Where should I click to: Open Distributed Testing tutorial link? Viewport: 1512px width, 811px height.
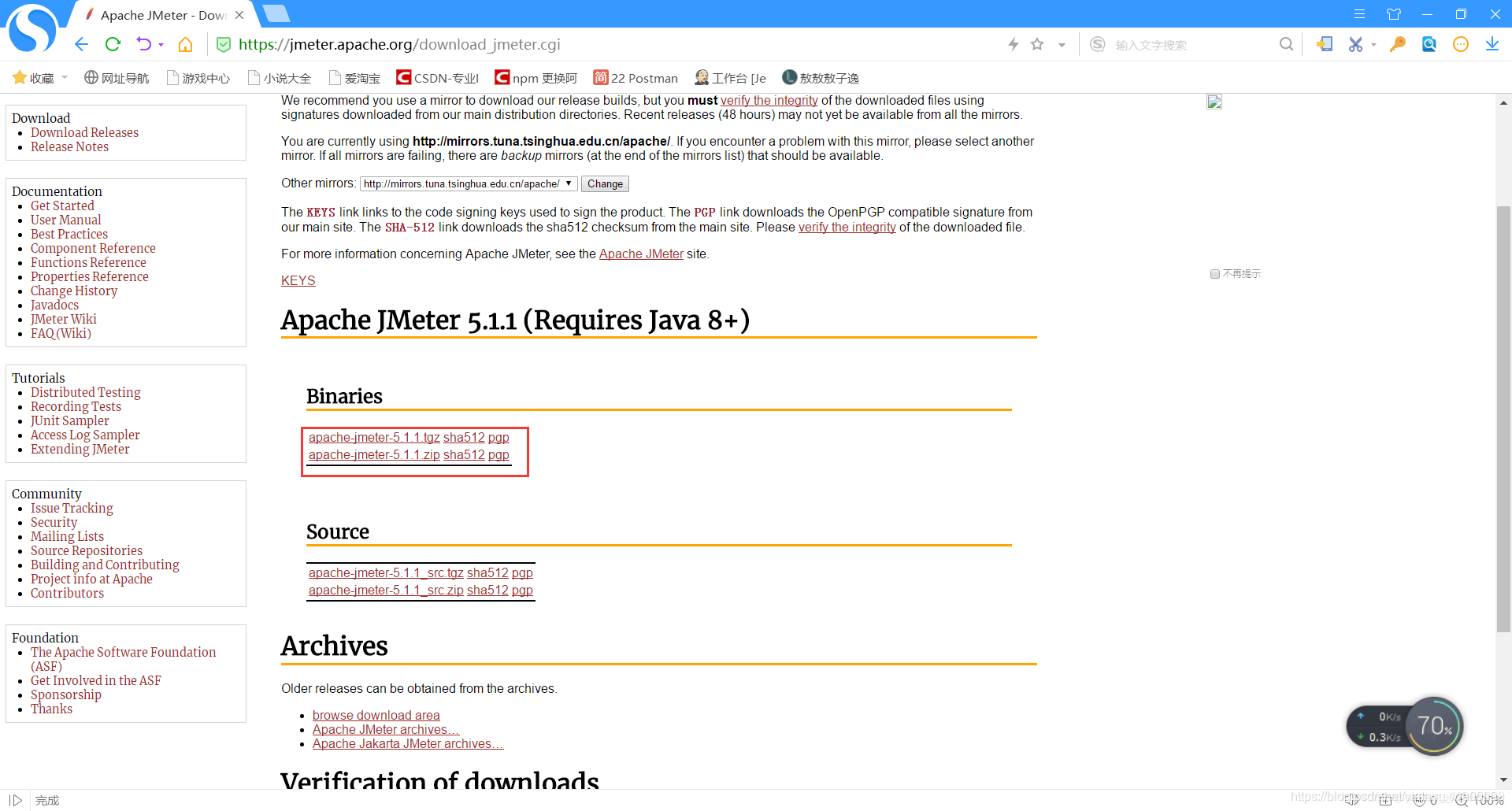tap(86, 392)
